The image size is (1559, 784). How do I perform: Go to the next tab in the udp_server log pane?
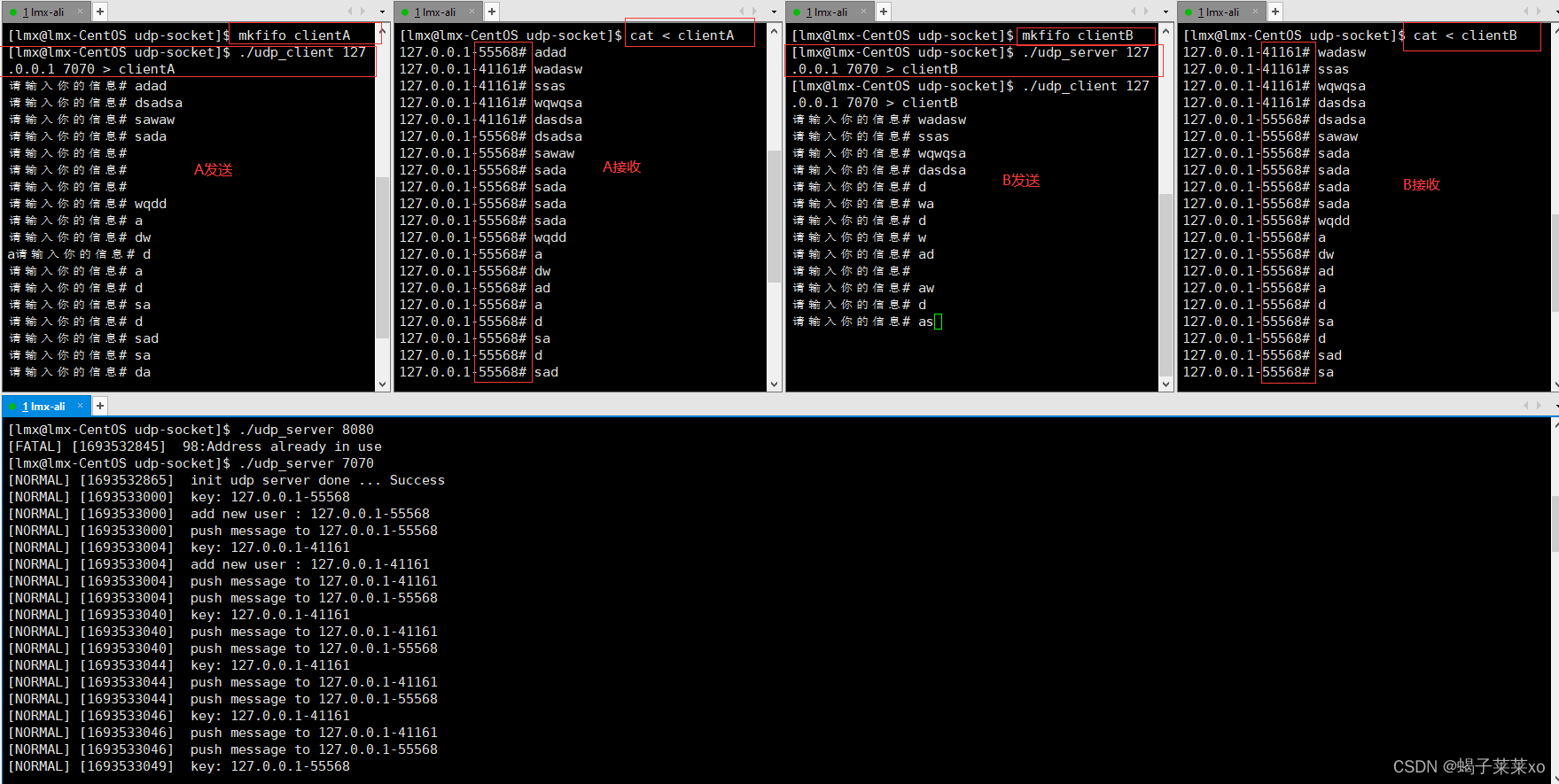[1538, 406]
